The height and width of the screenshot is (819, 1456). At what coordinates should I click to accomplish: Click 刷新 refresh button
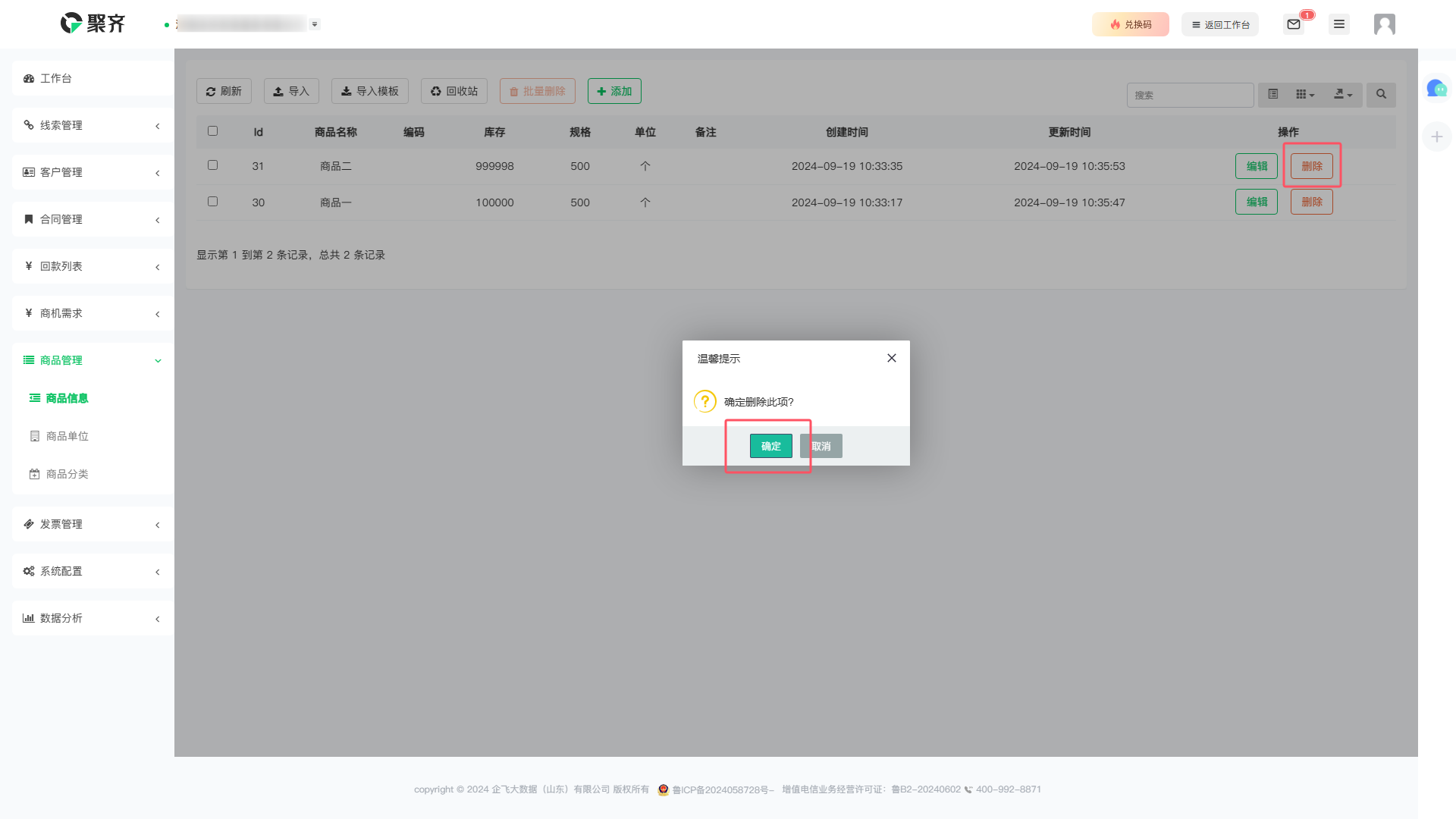click(224, 91)
